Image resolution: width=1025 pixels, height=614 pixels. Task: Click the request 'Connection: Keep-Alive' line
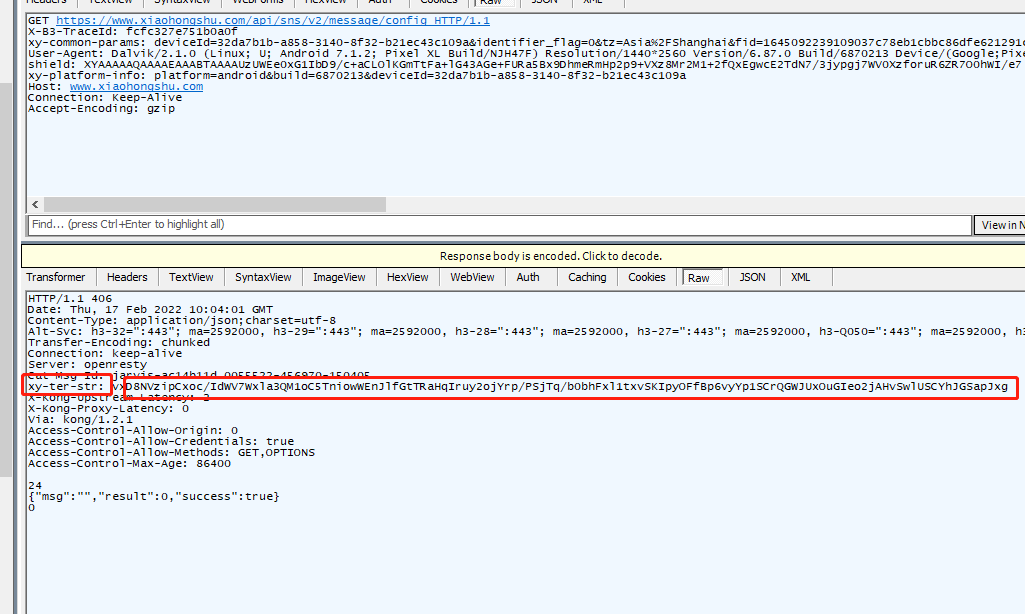point(105,97)
